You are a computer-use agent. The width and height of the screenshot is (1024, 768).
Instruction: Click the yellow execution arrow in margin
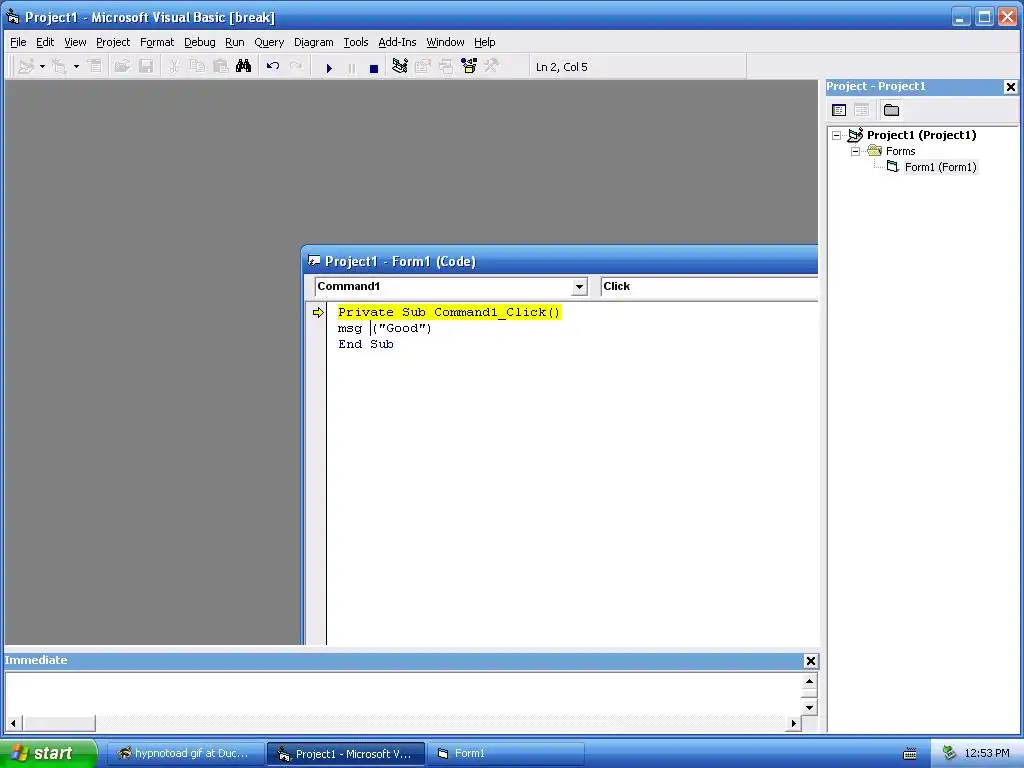[x=318, y=313]
